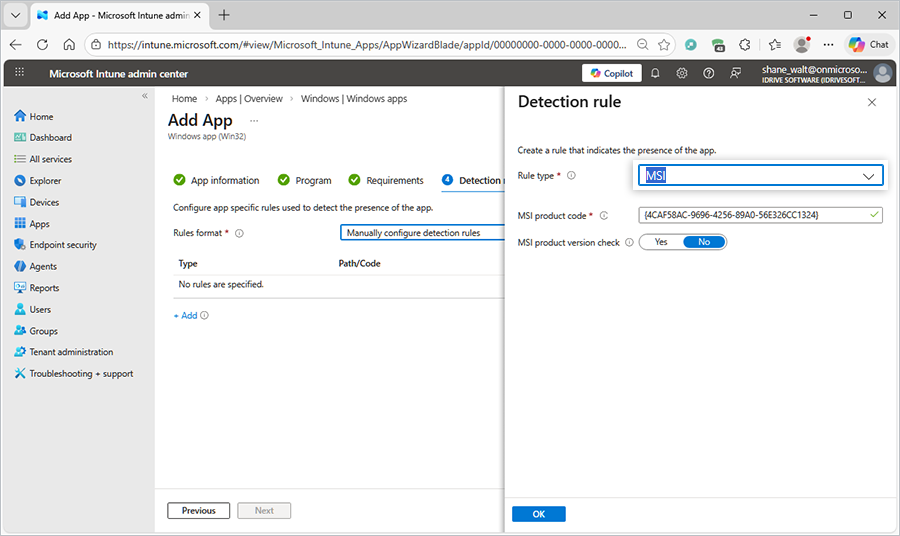
Task: Click the + Add rule link
Action: click(x=185, y=315)
